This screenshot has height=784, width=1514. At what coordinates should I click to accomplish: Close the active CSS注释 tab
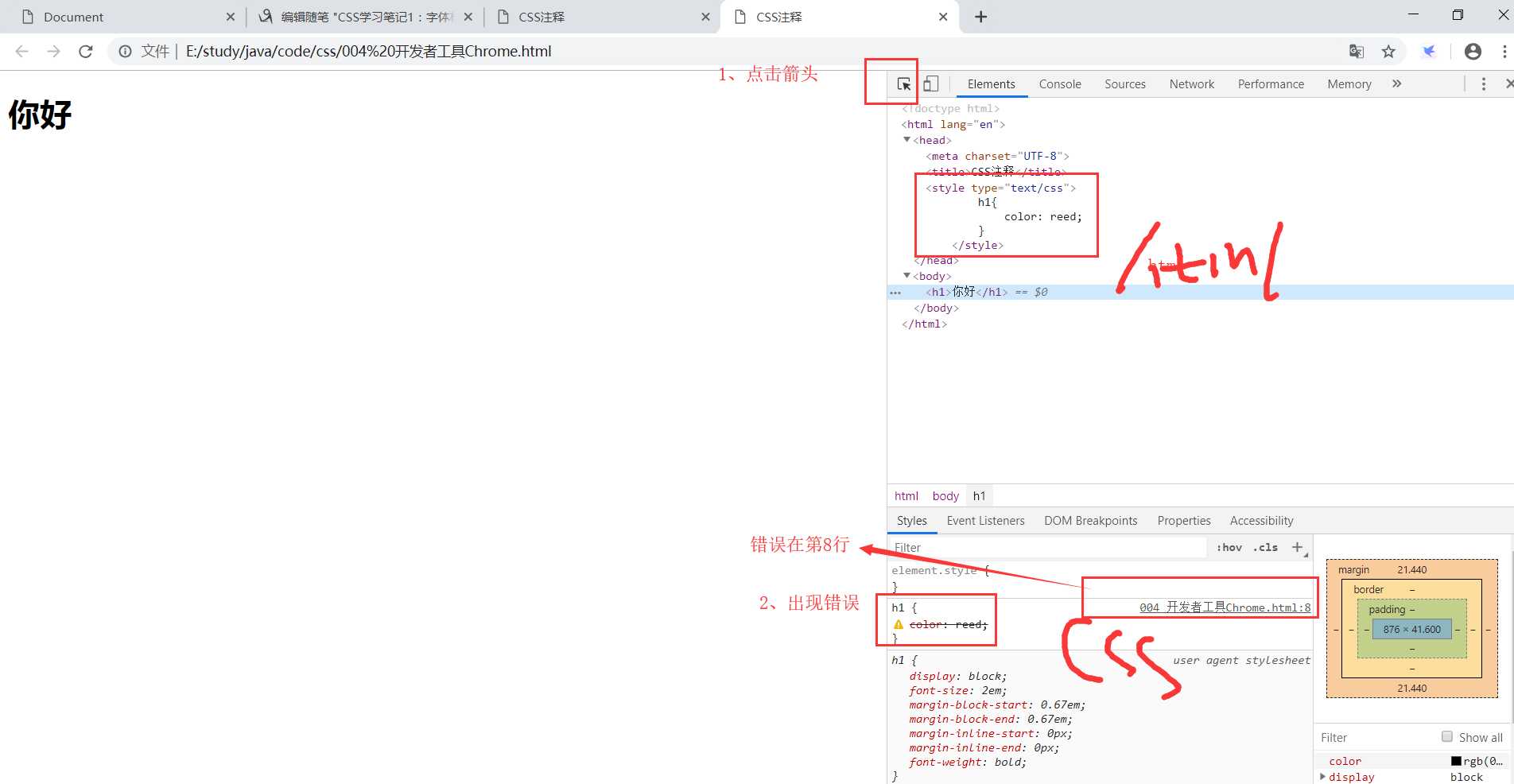943,17
